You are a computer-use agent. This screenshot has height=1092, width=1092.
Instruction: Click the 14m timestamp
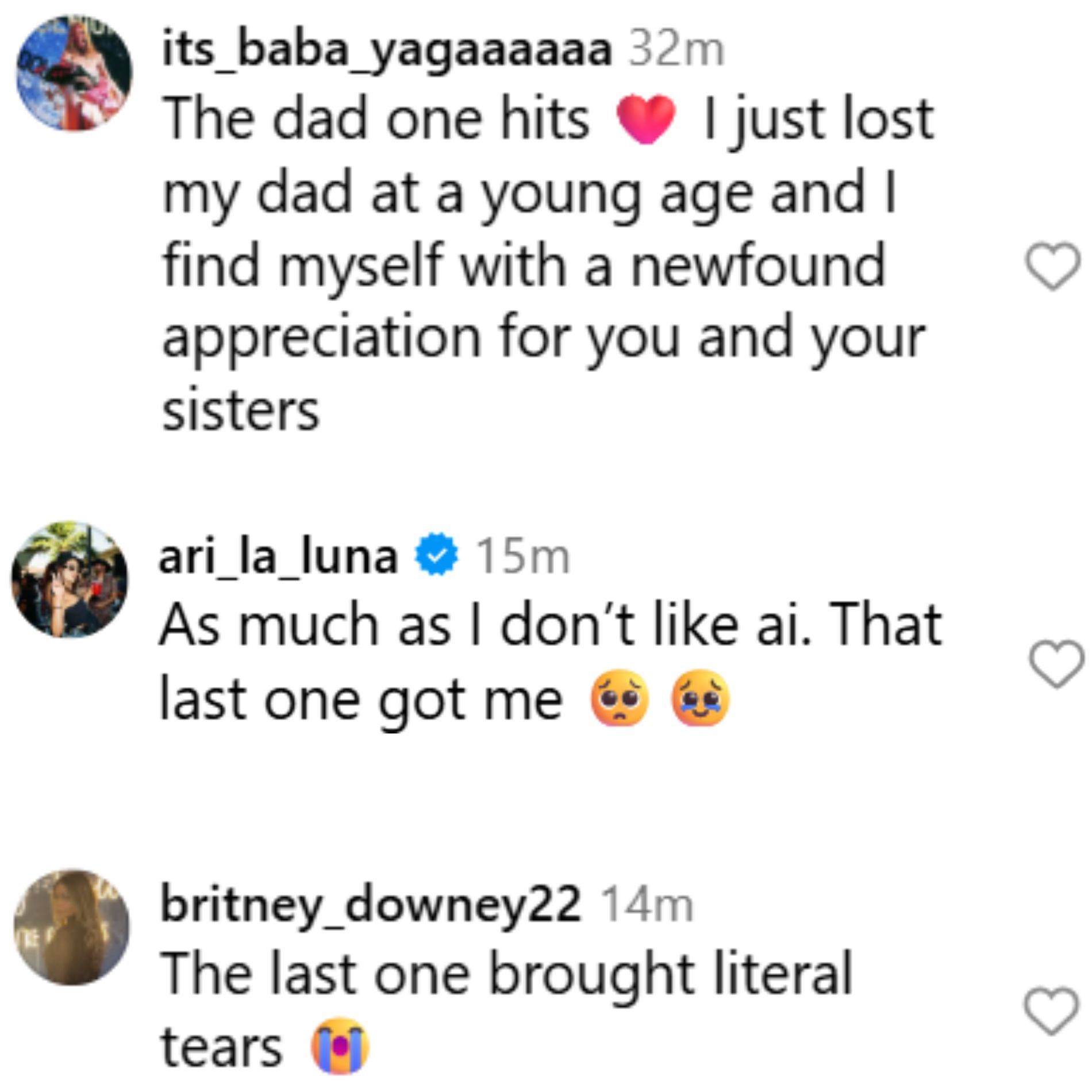[646, 905]
